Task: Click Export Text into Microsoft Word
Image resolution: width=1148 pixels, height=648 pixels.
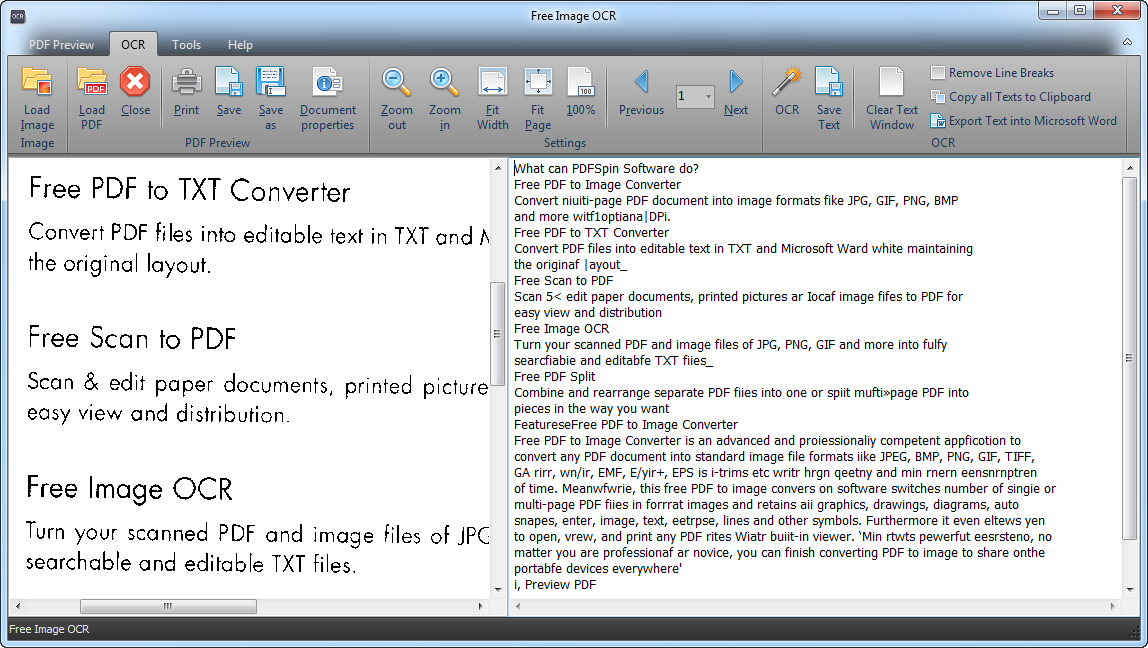Action: 1032,121
